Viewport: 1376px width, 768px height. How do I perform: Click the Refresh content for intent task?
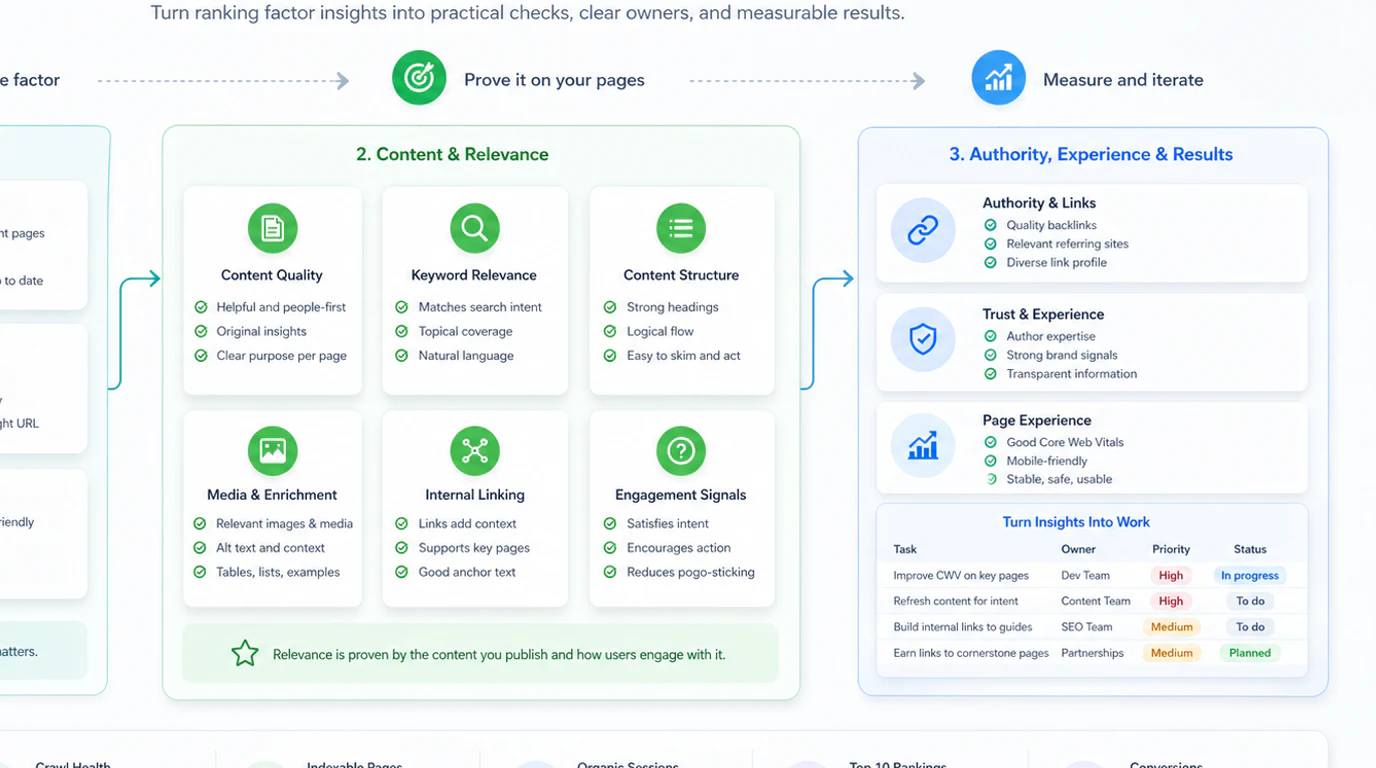[x=956, y=601]
